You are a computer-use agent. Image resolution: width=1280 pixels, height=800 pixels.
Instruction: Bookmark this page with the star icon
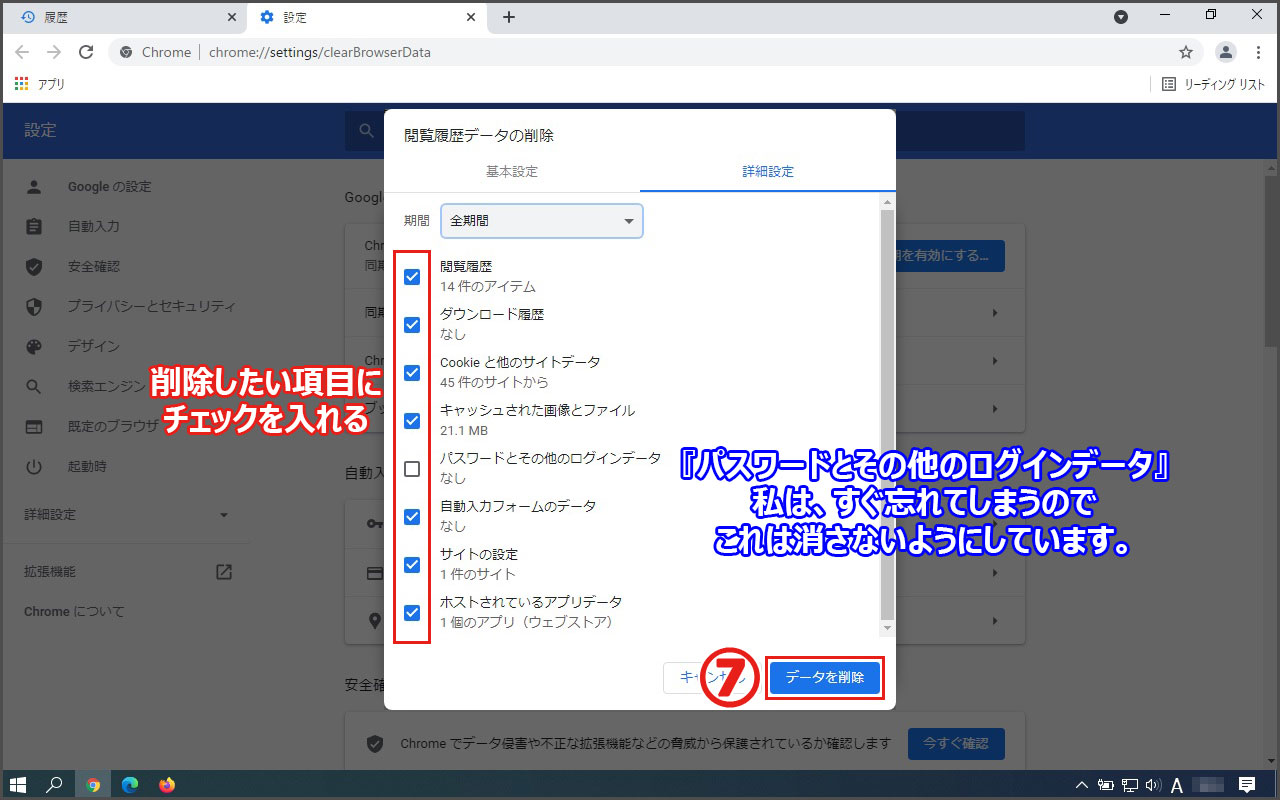tap(1186, 52)
